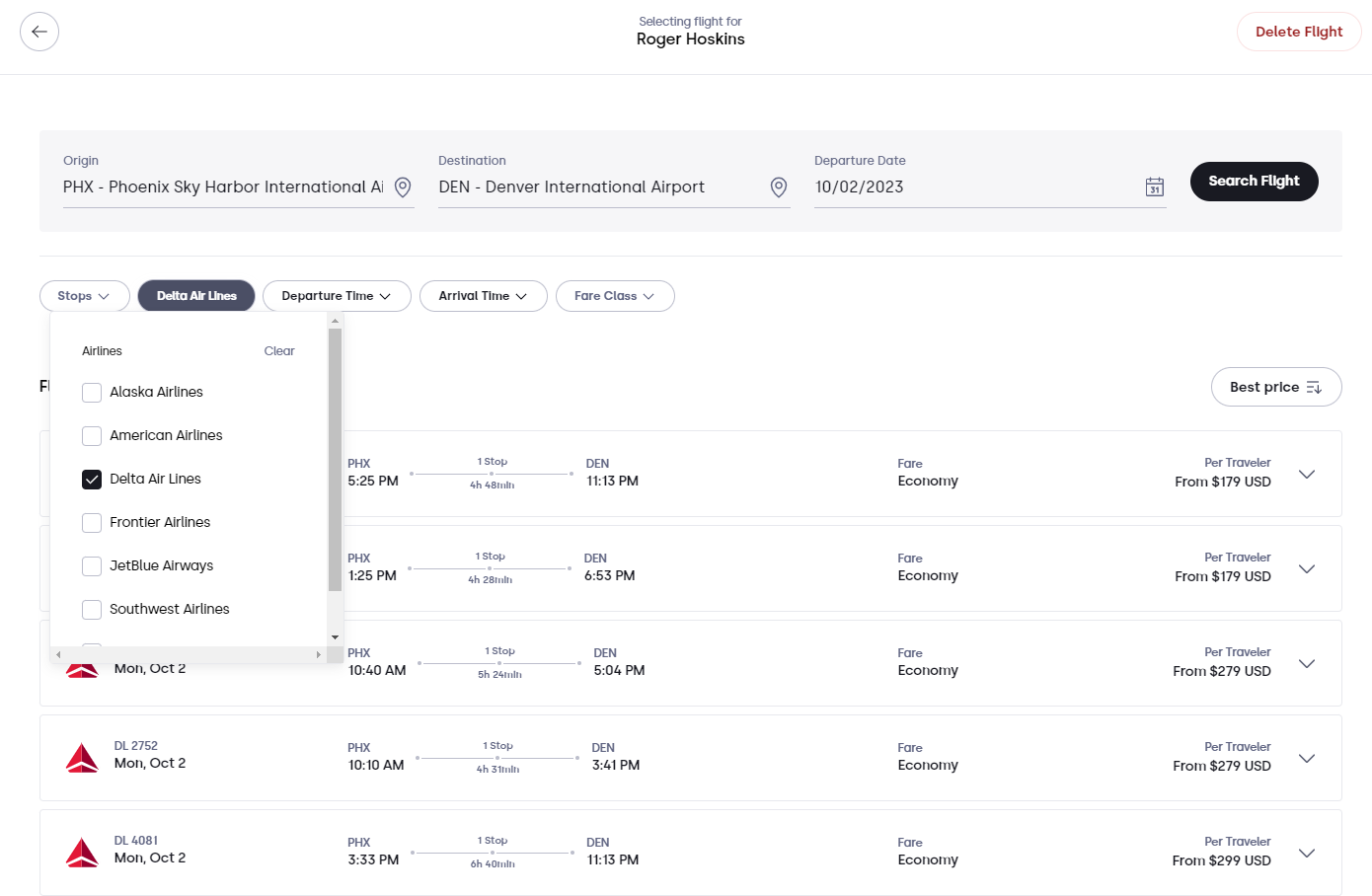Check the Frontier Airlines checkbox
The width and height of the screenshot is (1372, 896).
(92, 522)
